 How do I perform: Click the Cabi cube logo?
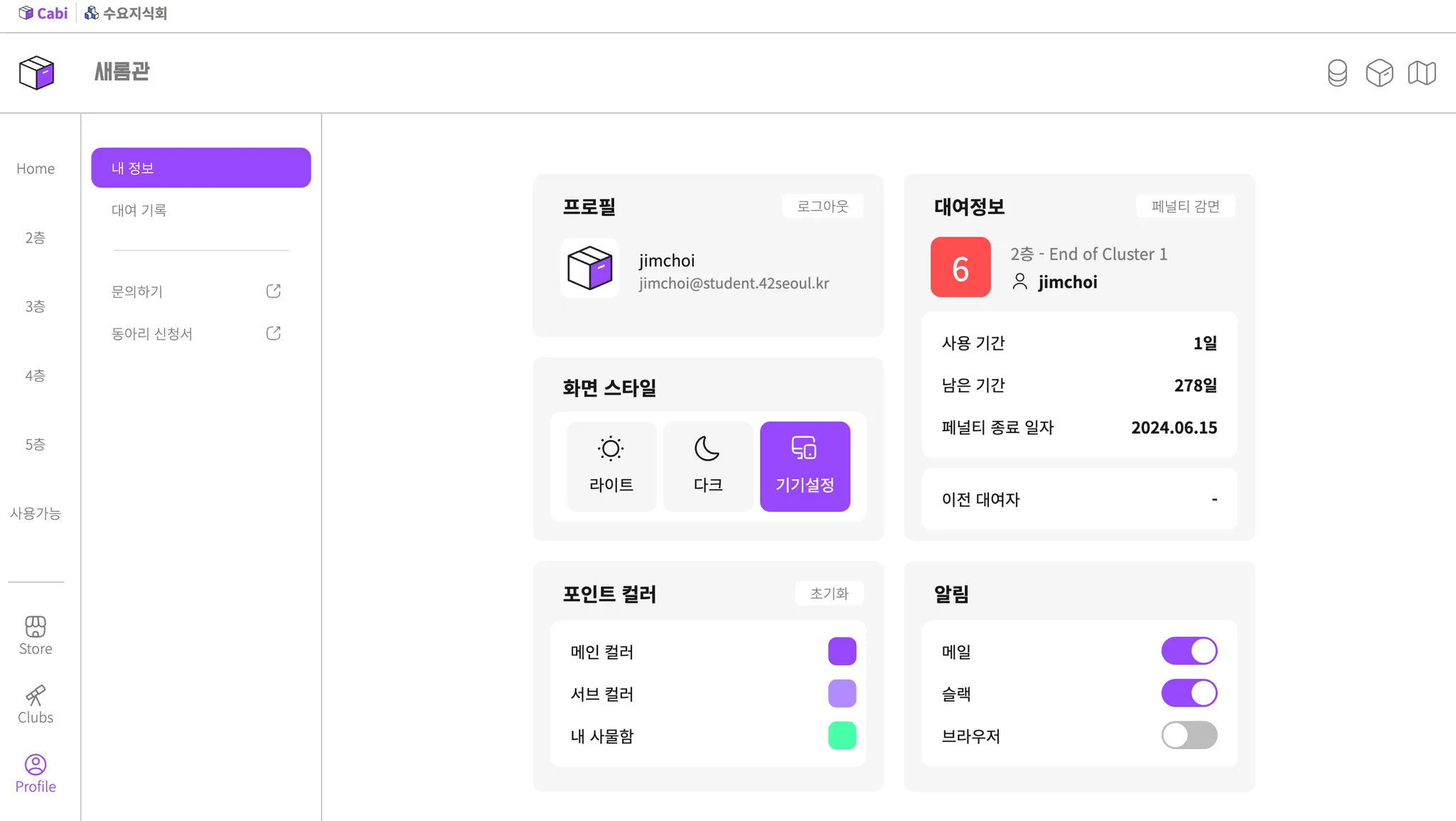click(x=36, y=73)
